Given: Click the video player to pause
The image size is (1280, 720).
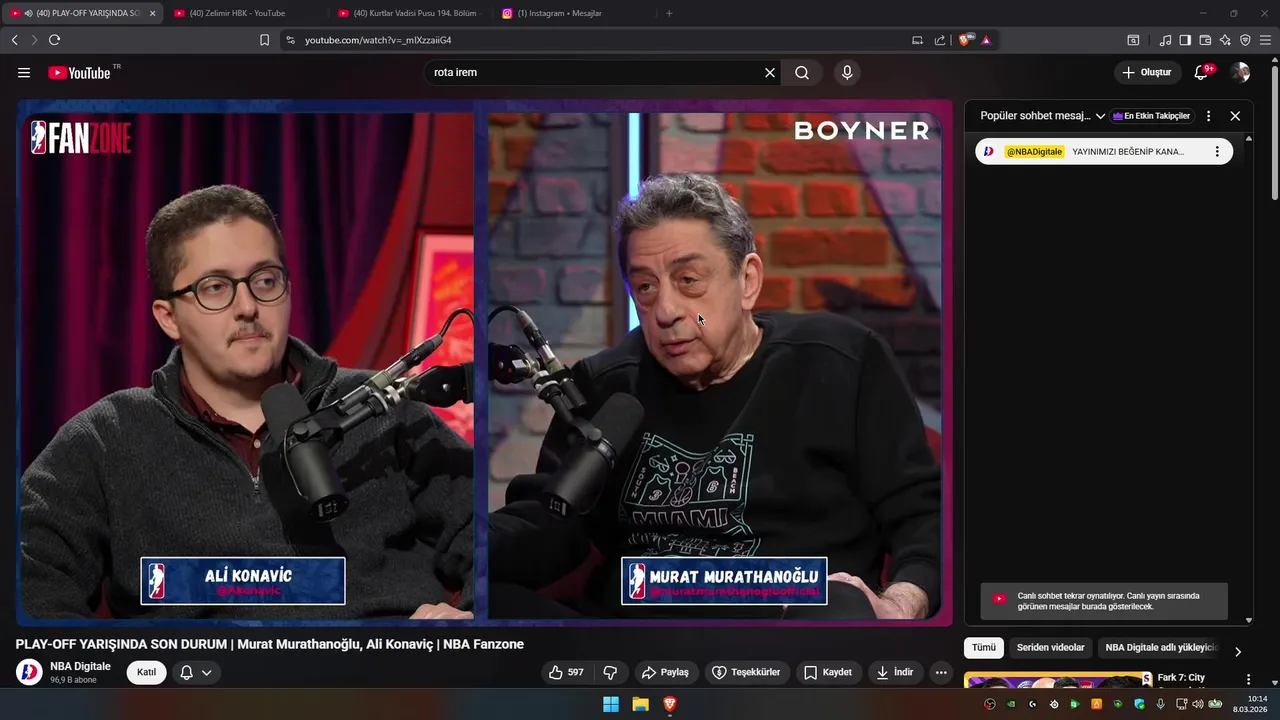Looking at the screenshot, I should tap(484, 362).
